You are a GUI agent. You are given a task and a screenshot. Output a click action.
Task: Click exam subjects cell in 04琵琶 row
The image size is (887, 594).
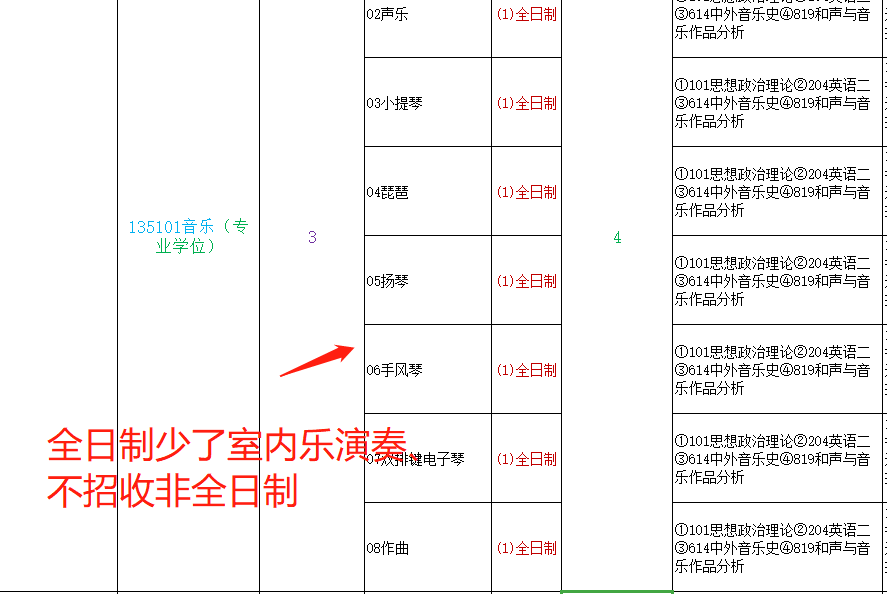click(x=772, y=192)
